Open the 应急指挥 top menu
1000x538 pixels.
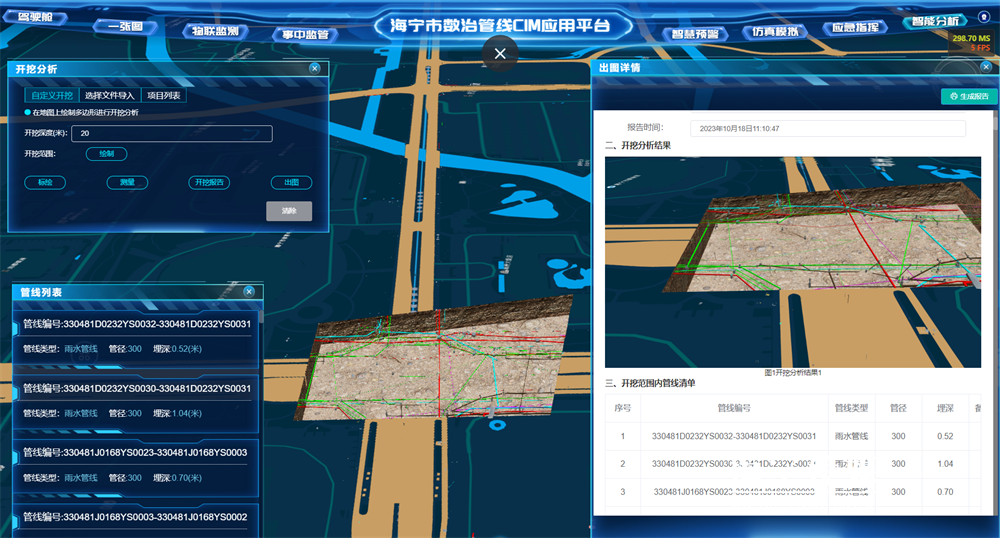click(855, 27)
